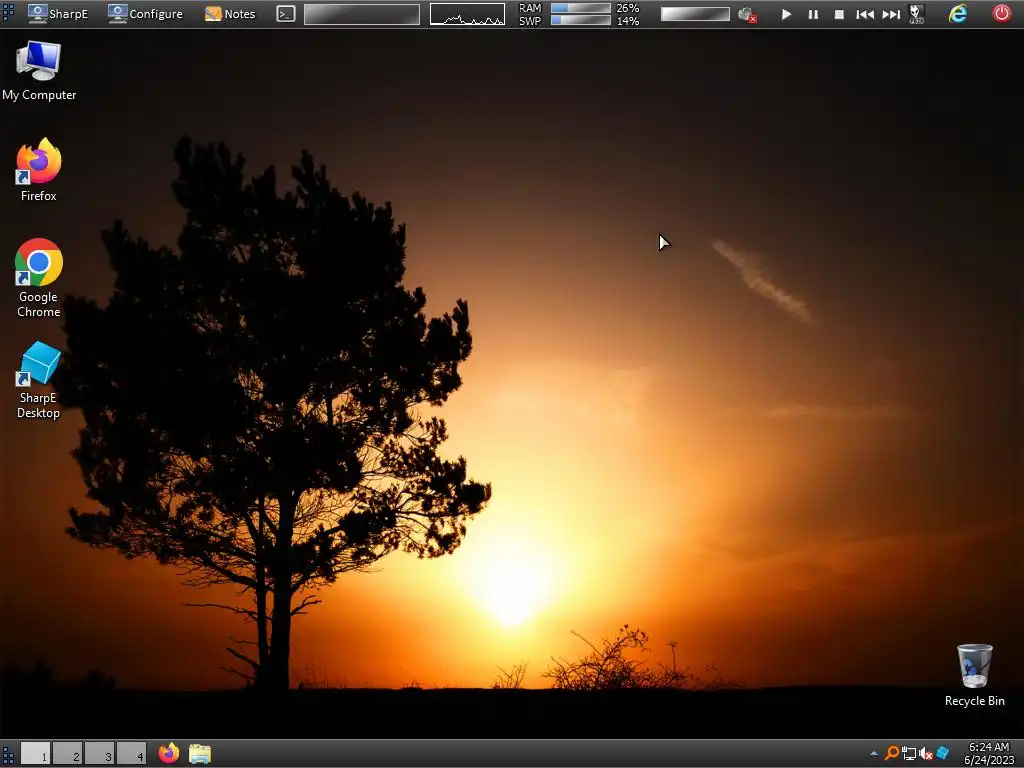This screenshot has height=768, width=1024.
Task: Launch Firefox from bottom bar
Action: pyautogui.click(x=168, y=753)
